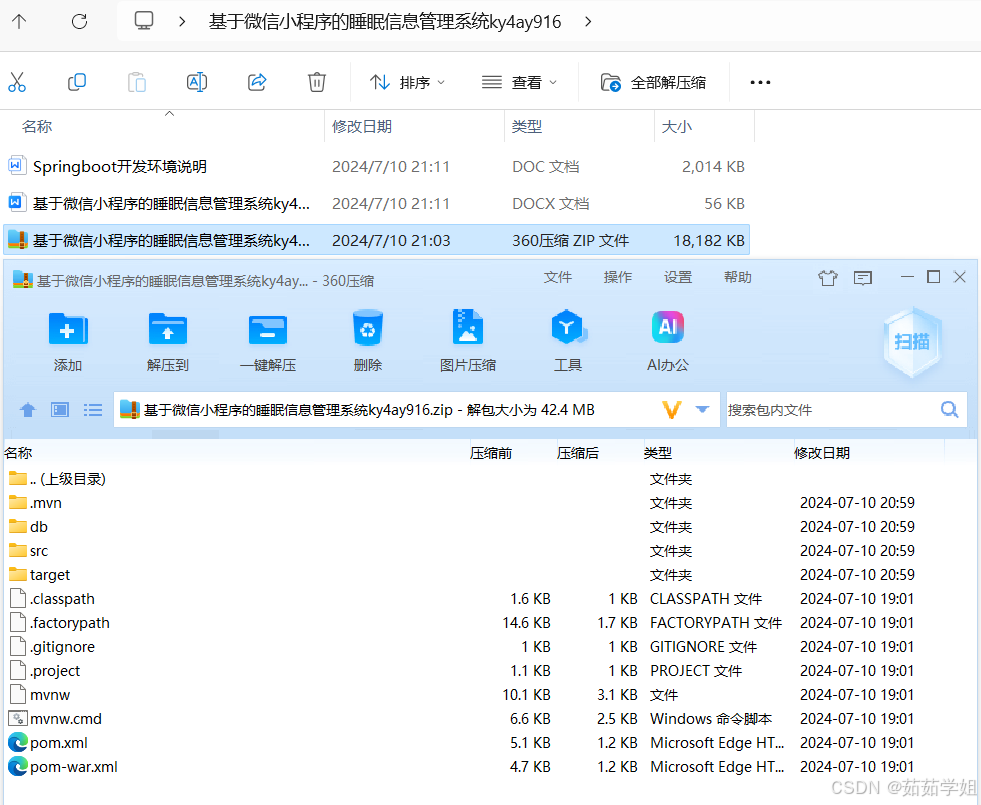Switch to list view icon in 360压缩

tap(93, 410)
